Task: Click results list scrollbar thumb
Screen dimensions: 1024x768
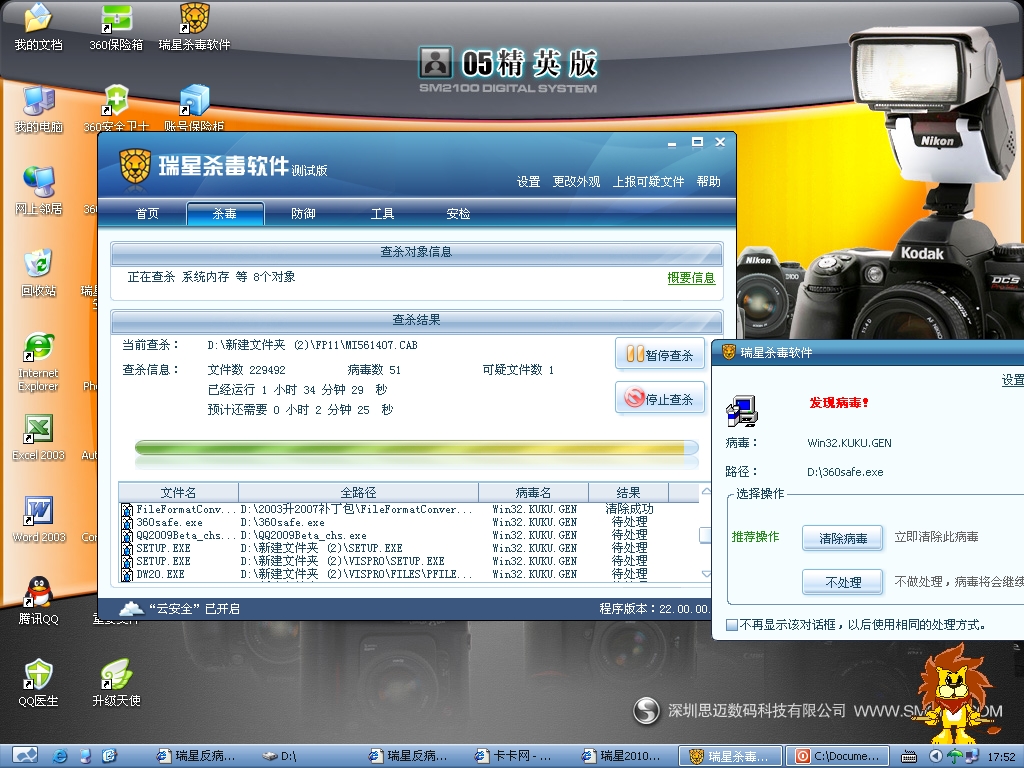Action: point(705,535)
